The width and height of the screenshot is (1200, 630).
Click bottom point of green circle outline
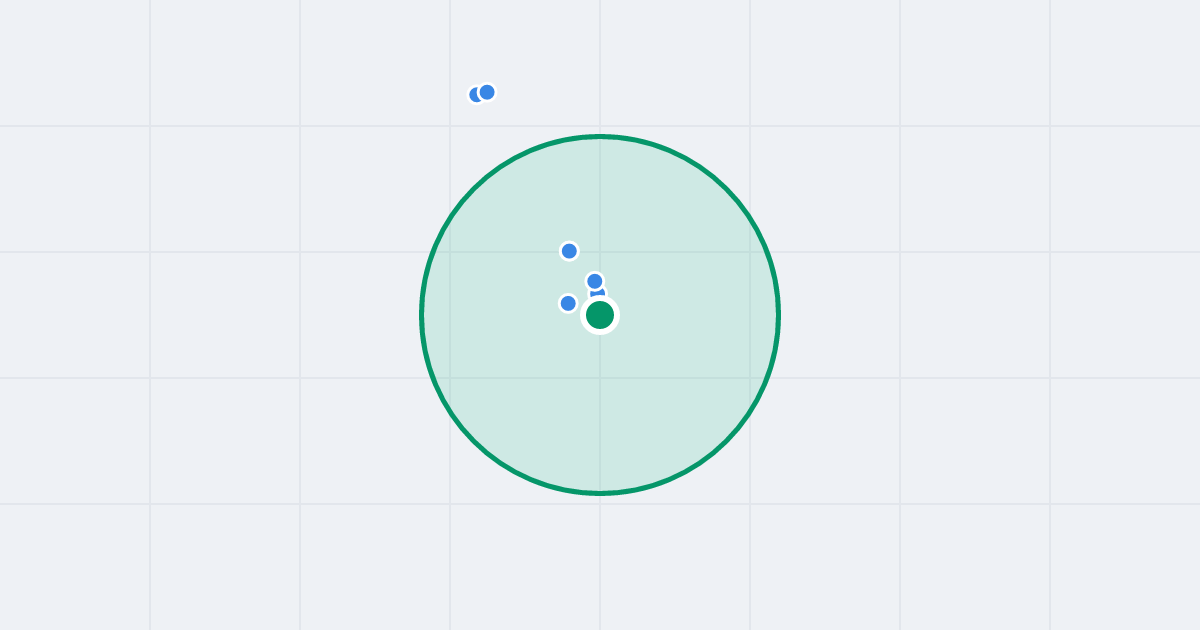(600, 493)
